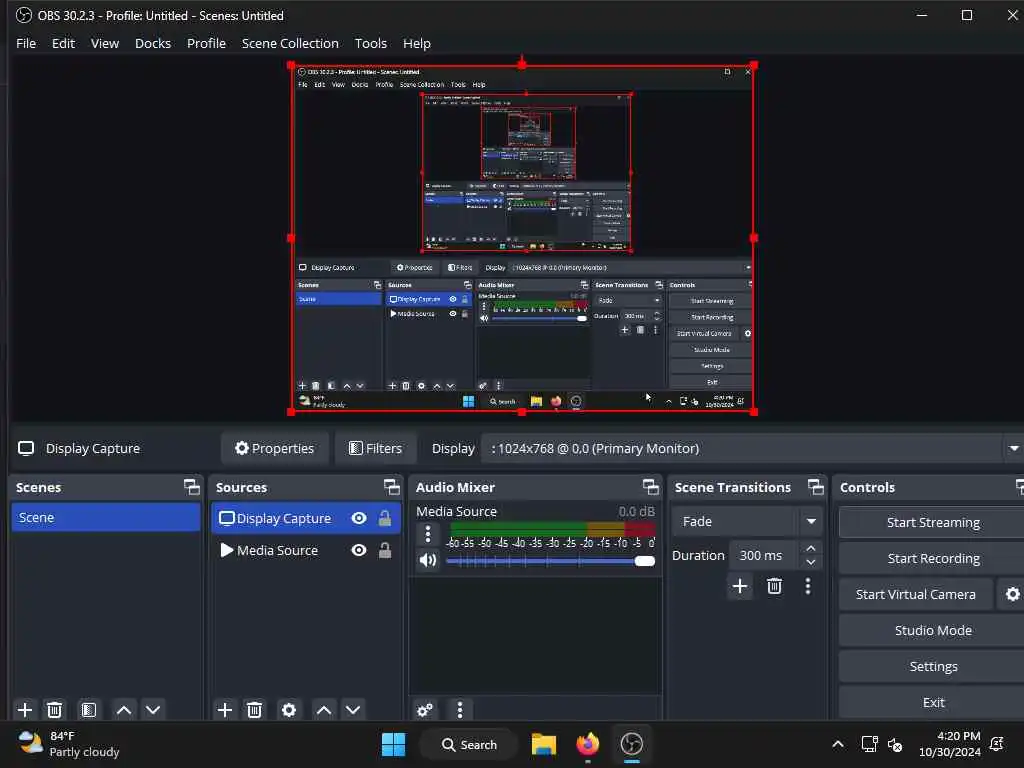Select the Scene item in Scenes list
The width and height of the screenshot is (1024, 768).
(x=106, y=517)
